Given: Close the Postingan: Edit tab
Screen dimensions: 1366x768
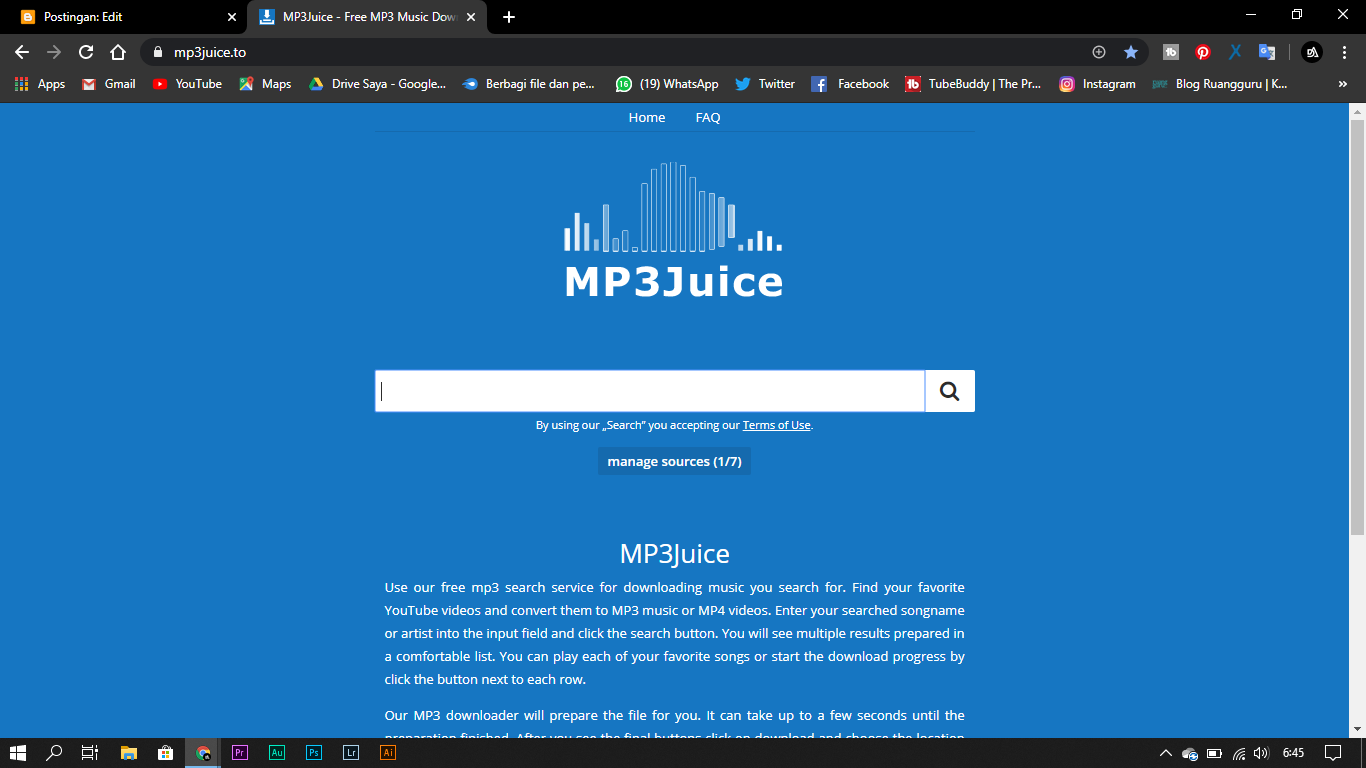Looking at the screenshot, I should coord(232,17).
